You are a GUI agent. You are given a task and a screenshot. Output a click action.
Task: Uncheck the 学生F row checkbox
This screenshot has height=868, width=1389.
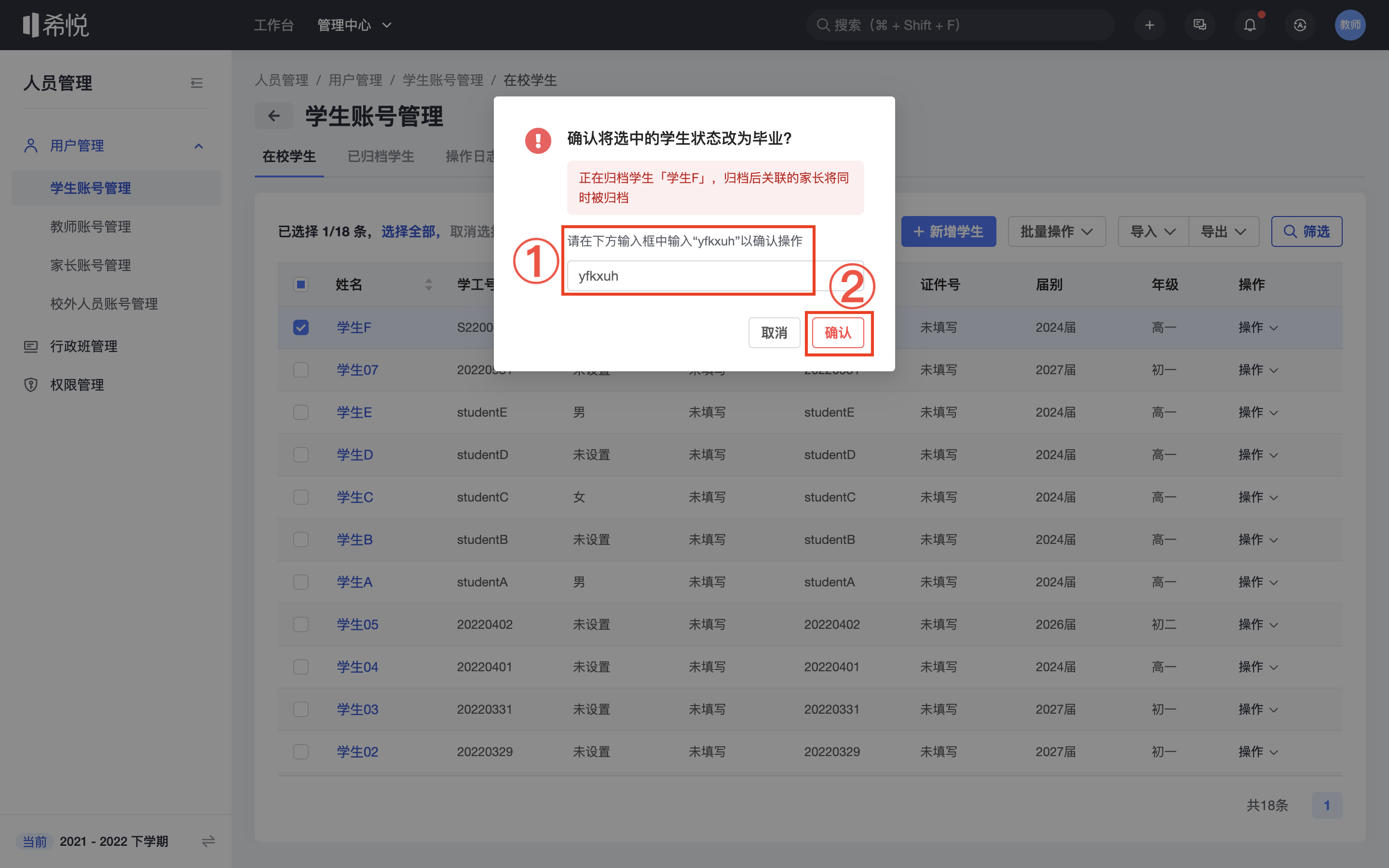coord(301,327)
